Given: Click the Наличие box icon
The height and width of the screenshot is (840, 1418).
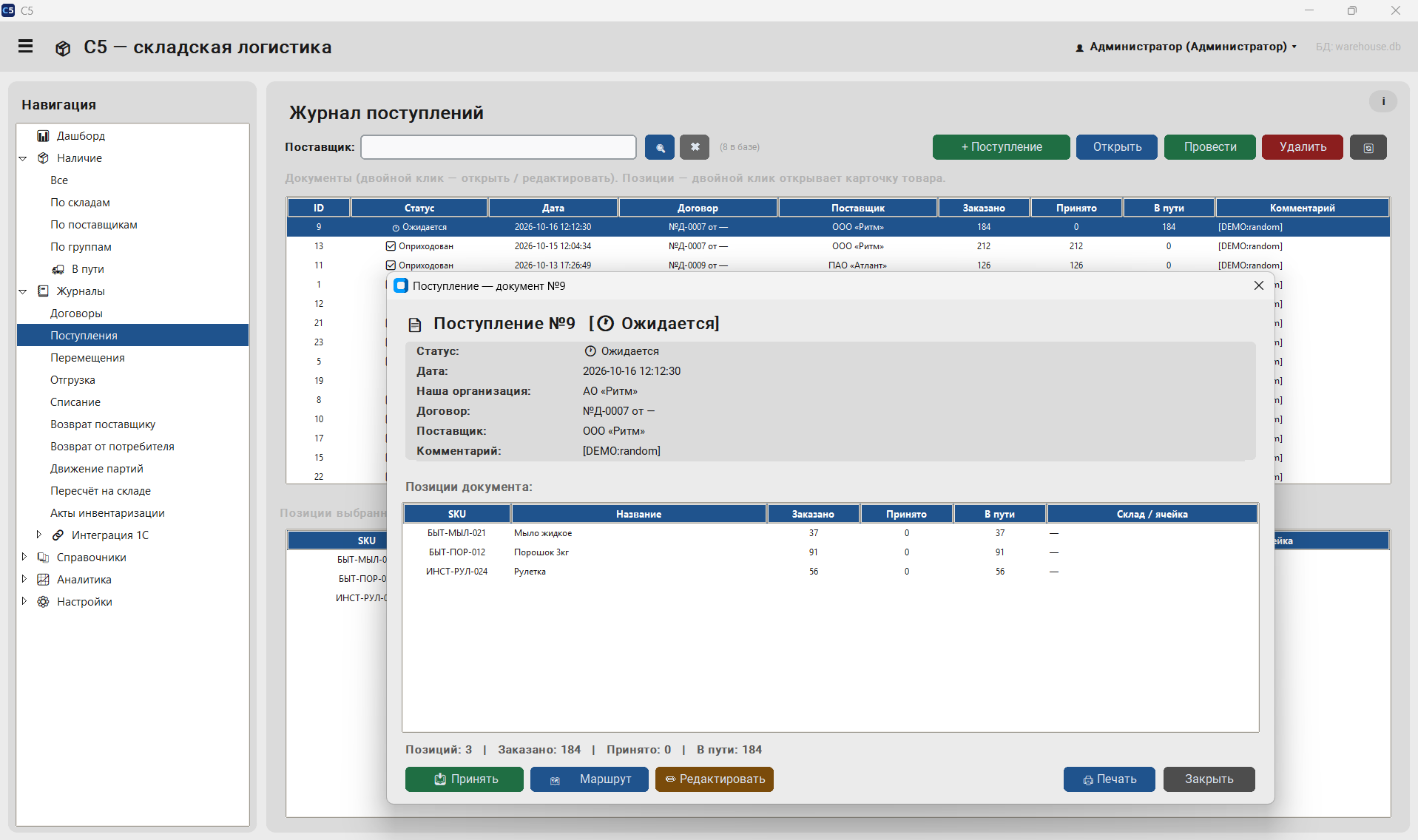Looking at the screenshot, I should click(43, 158).
